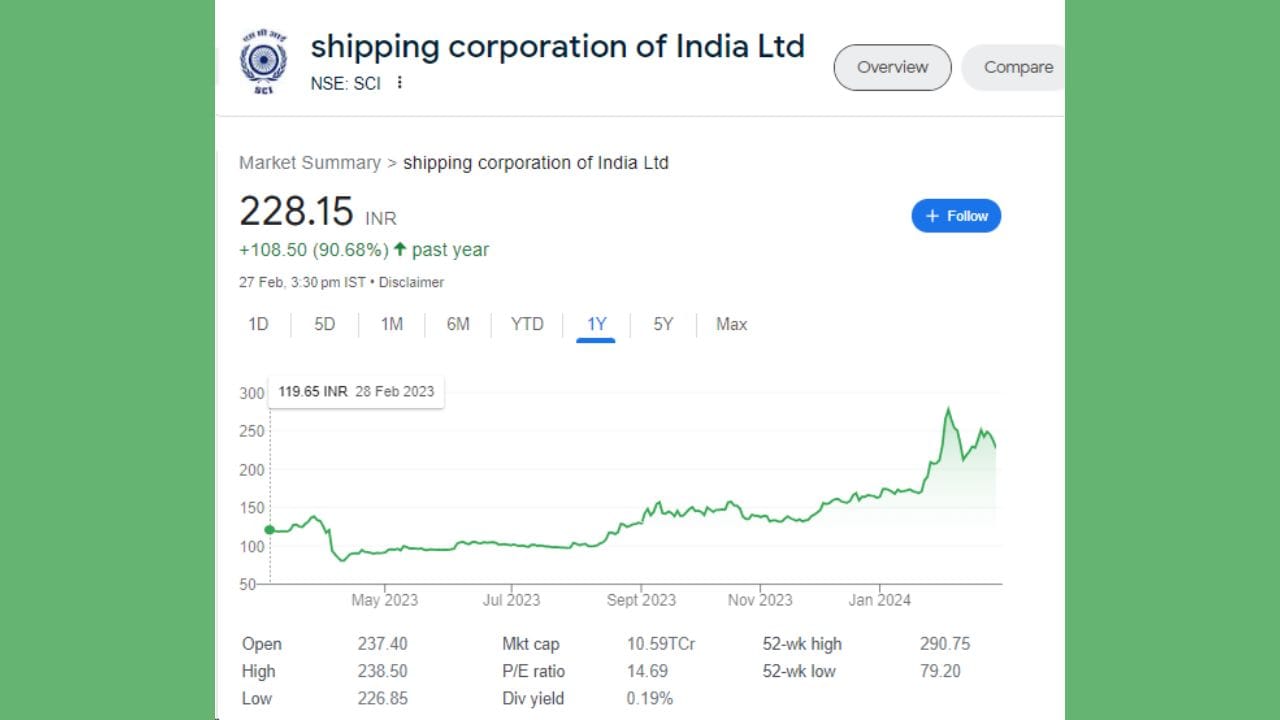Open the three-dot menu beside NSE: SCI
The image size is (1280, 720).
click(400, 83)
